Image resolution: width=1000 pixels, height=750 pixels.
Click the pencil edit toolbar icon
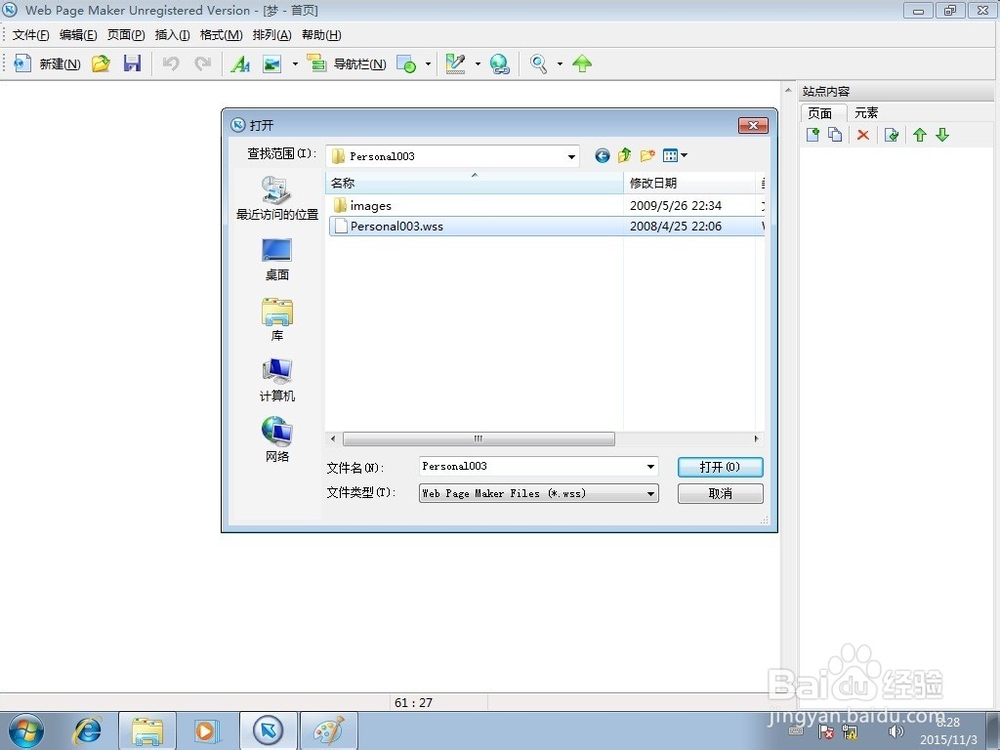click(455, 63)
